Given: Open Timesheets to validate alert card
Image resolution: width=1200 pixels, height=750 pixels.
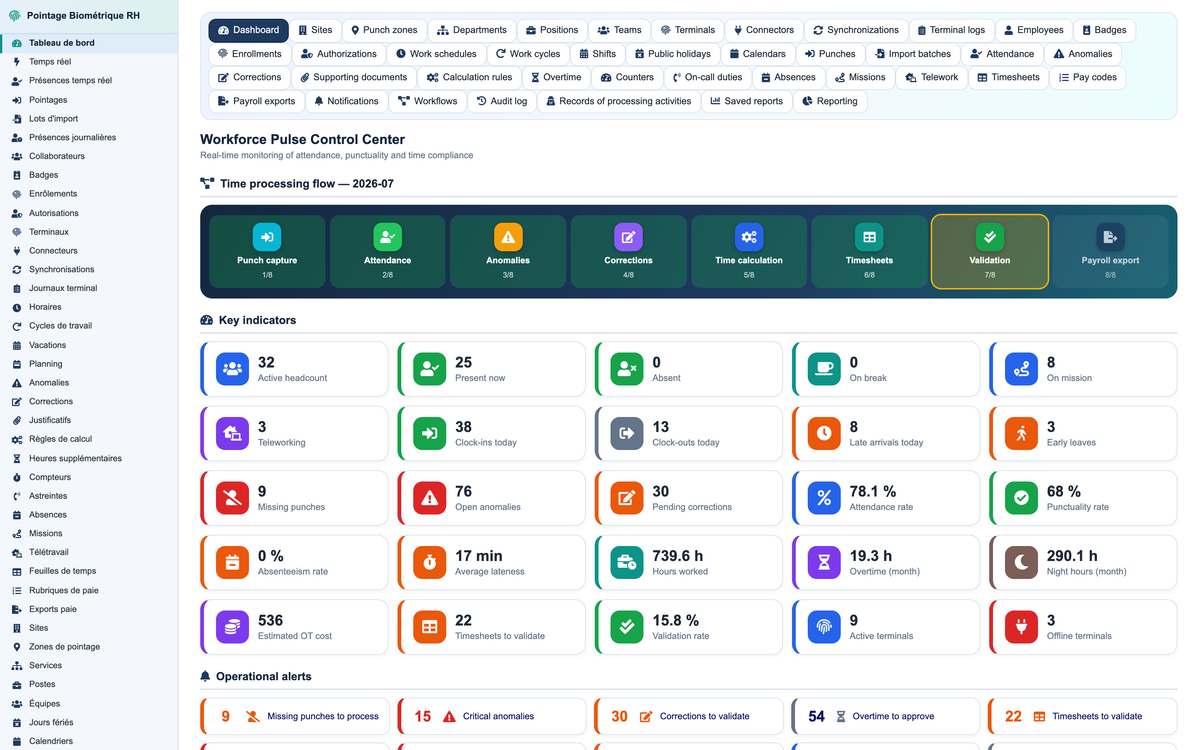Looking at the screenshot, I should click(1082, 716).
